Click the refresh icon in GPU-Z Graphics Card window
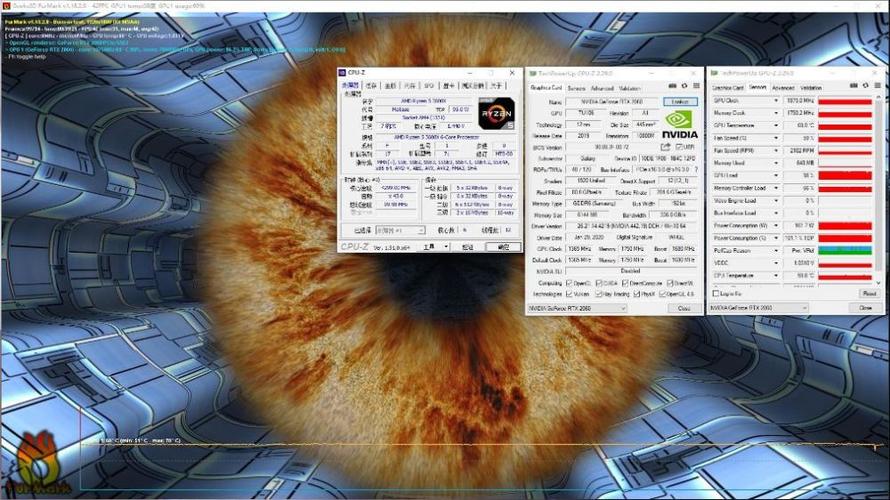This screenshot has height=500, width=890. coord(685,86)
